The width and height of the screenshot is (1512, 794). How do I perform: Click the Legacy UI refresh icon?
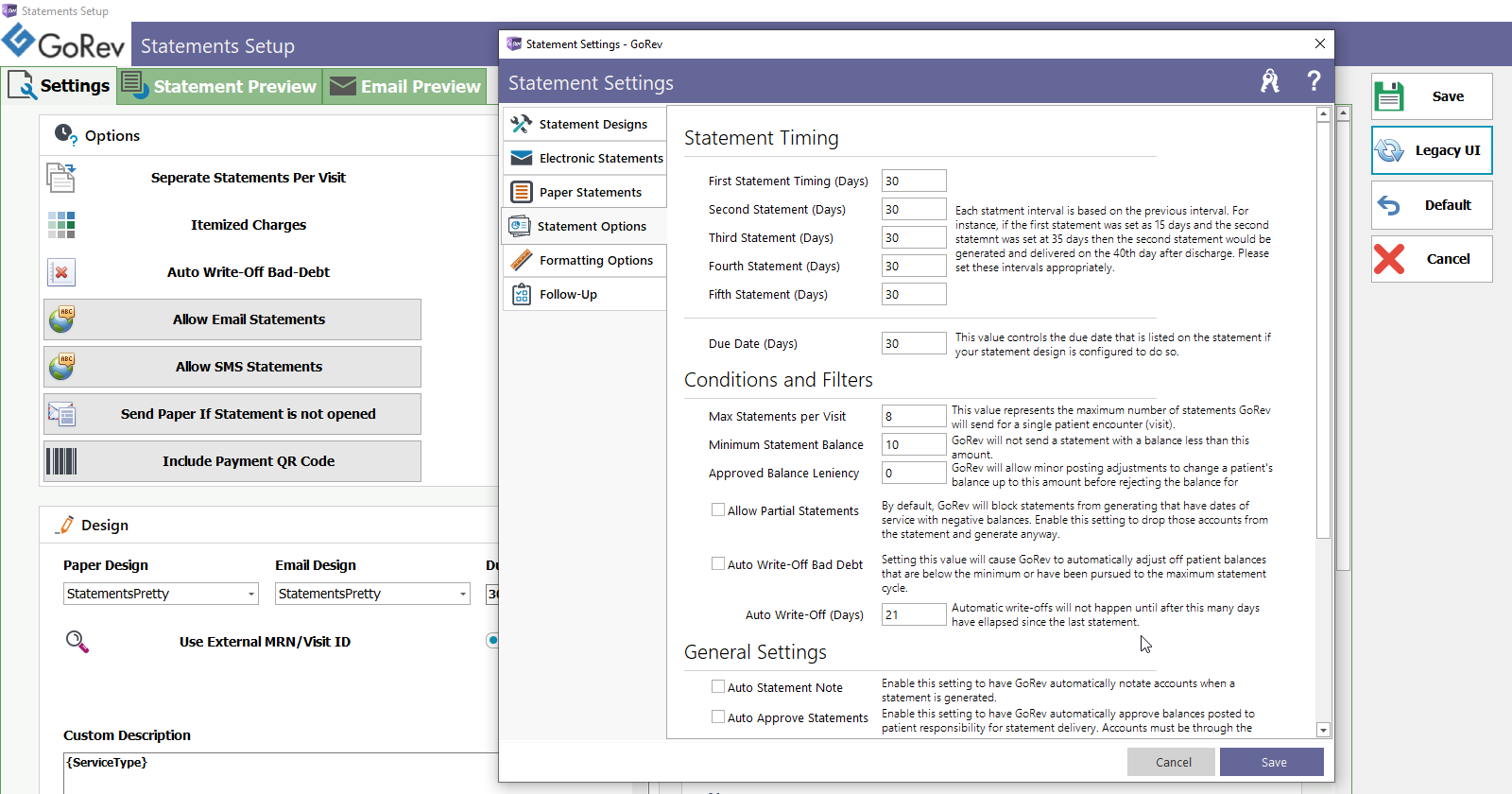click(x=1389, y=150)
